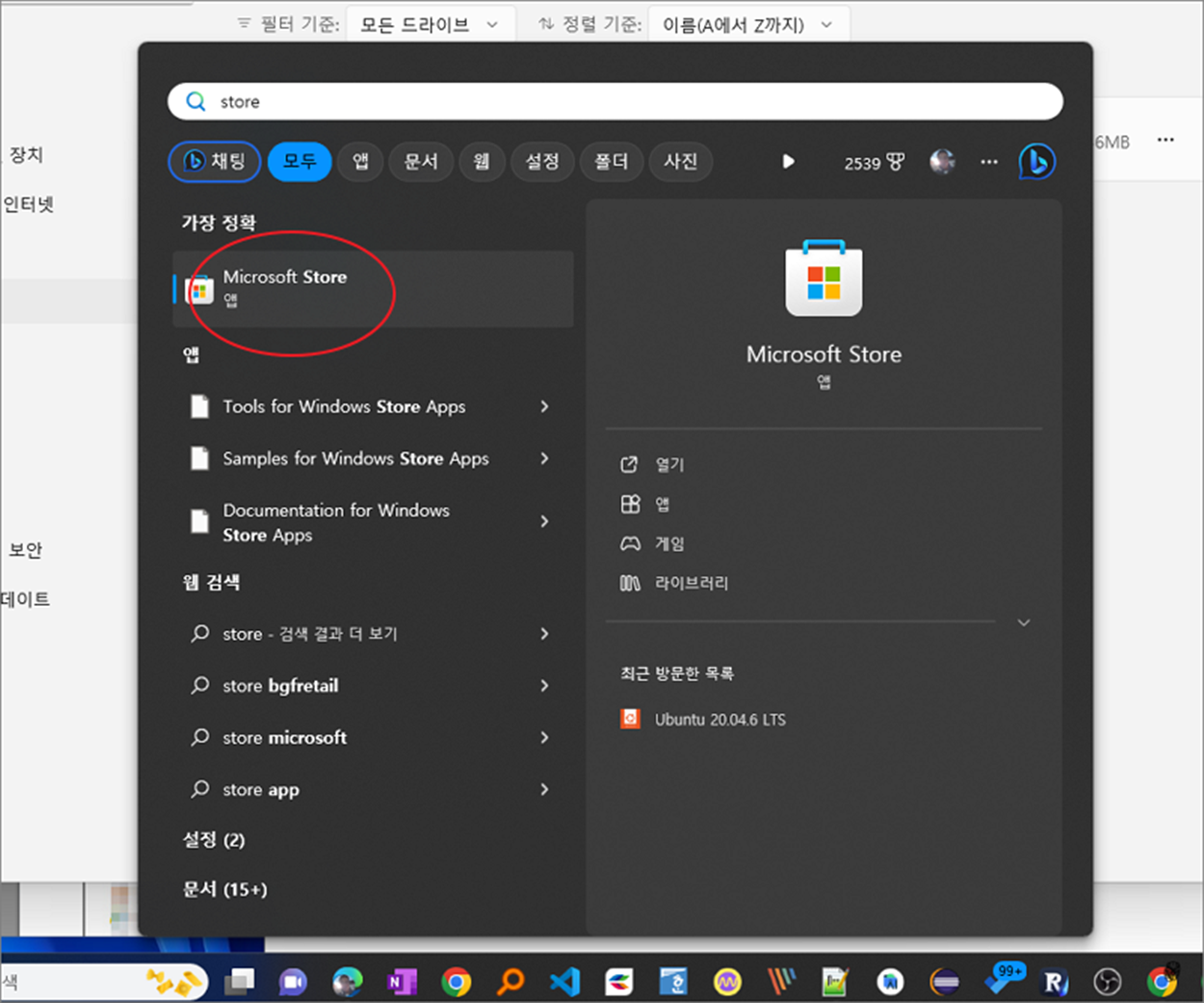Show more filters with the play arrow
This screenshot has width=1204, height=1003.
[788, 162]
